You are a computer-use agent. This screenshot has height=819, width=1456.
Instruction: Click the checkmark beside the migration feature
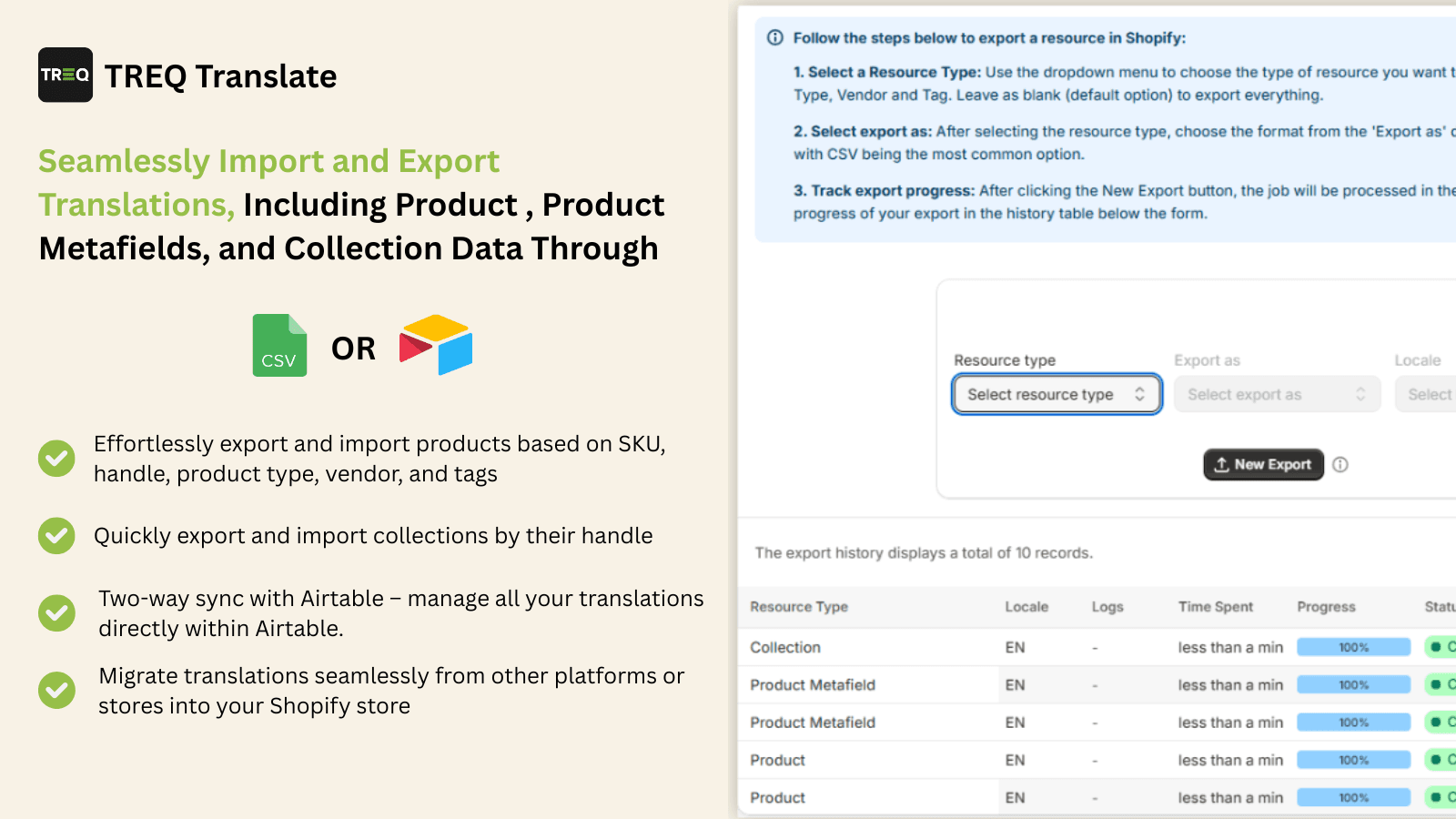[56, 691]
